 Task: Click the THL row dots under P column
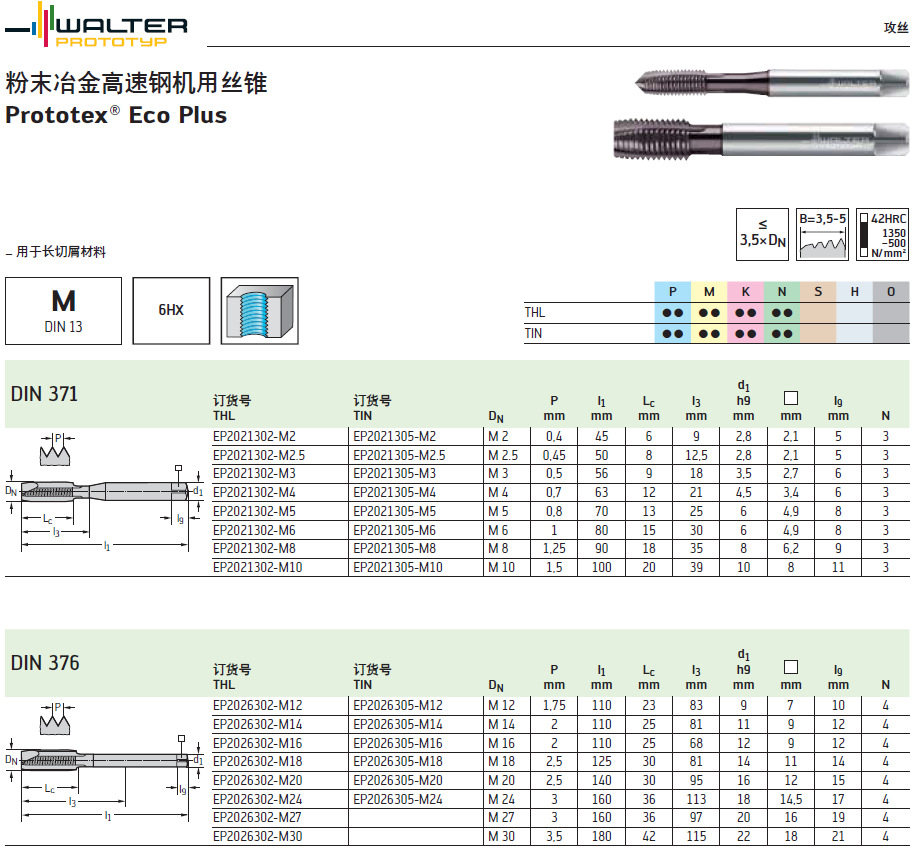click(673, 313)
